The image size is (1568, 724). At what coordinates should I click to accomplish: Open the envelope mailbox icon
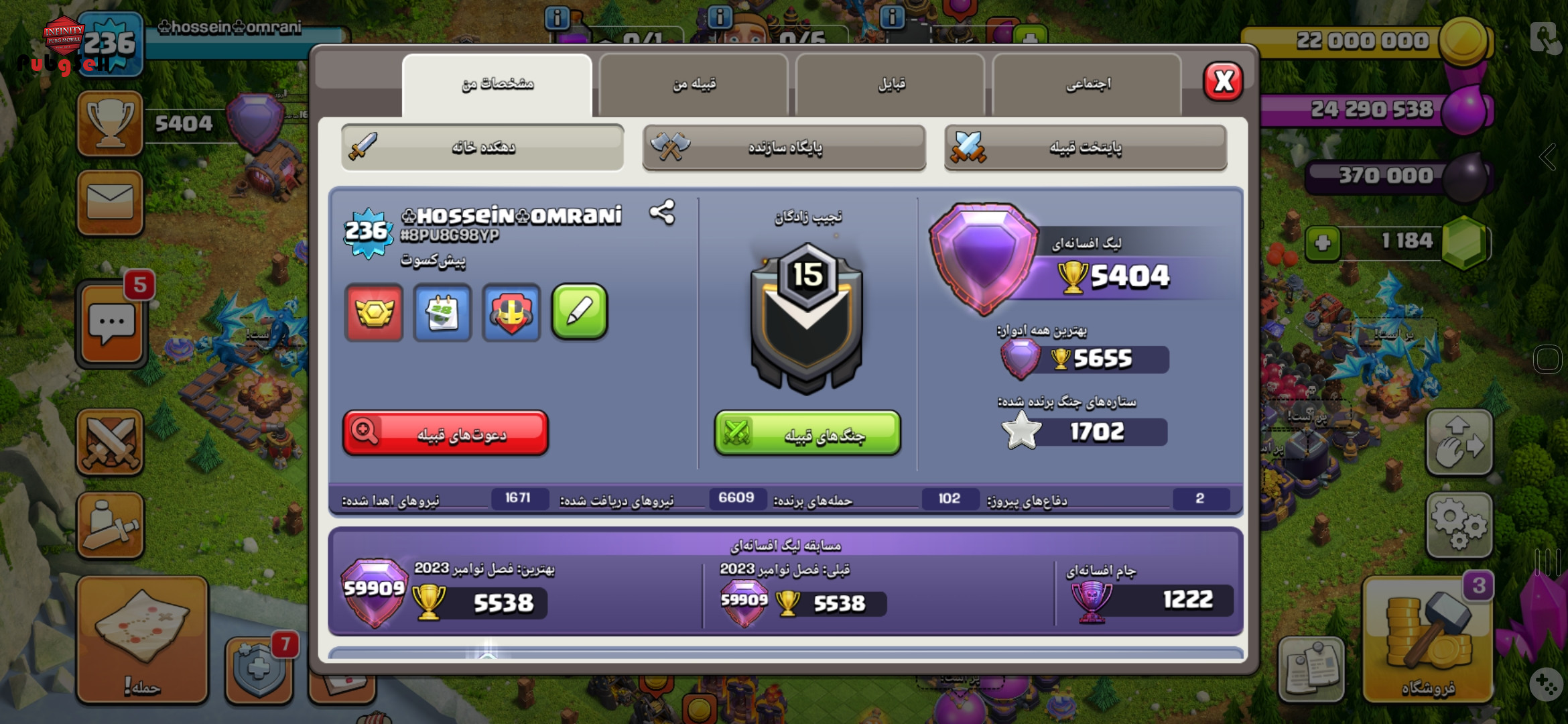110,202
